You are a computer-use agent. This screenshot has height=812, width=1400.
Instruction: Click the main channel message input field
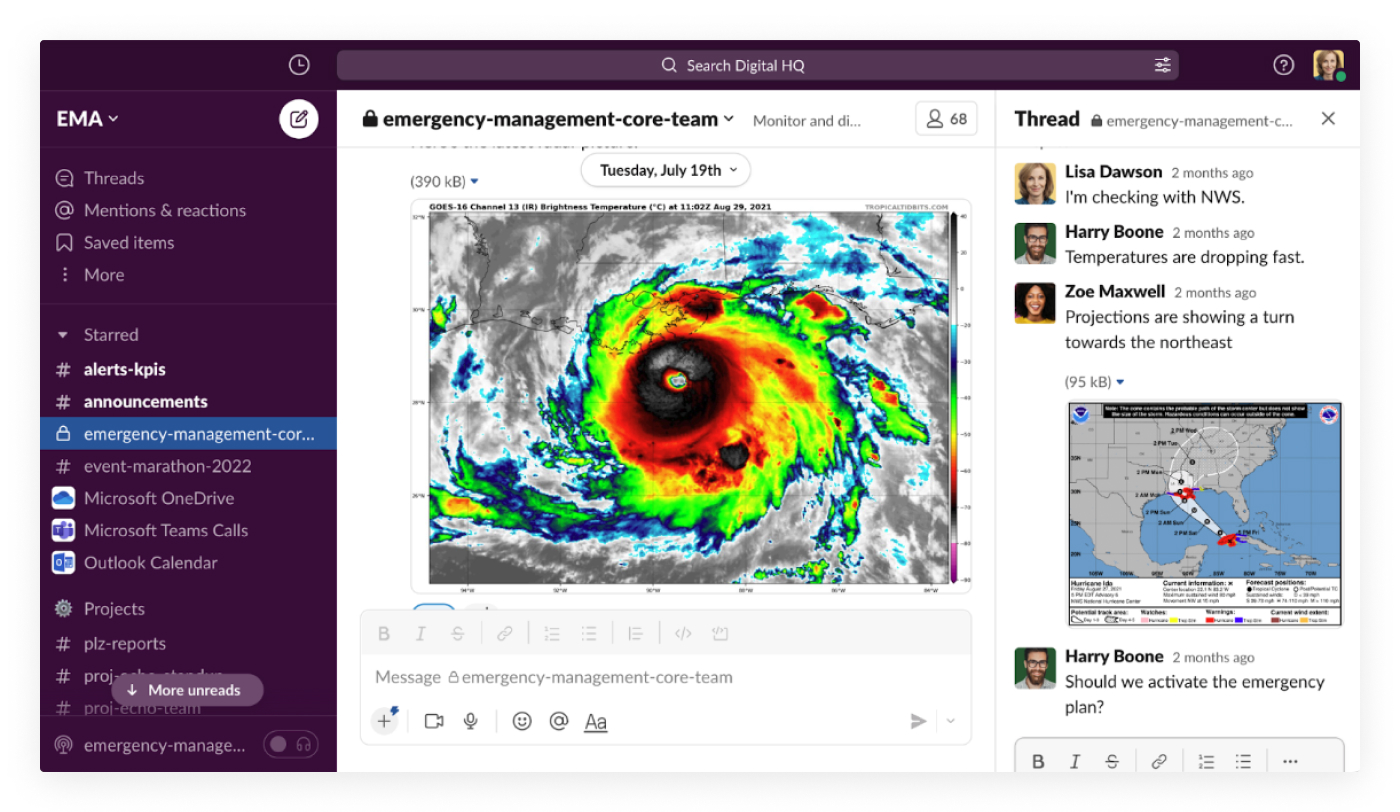point(665,677)
